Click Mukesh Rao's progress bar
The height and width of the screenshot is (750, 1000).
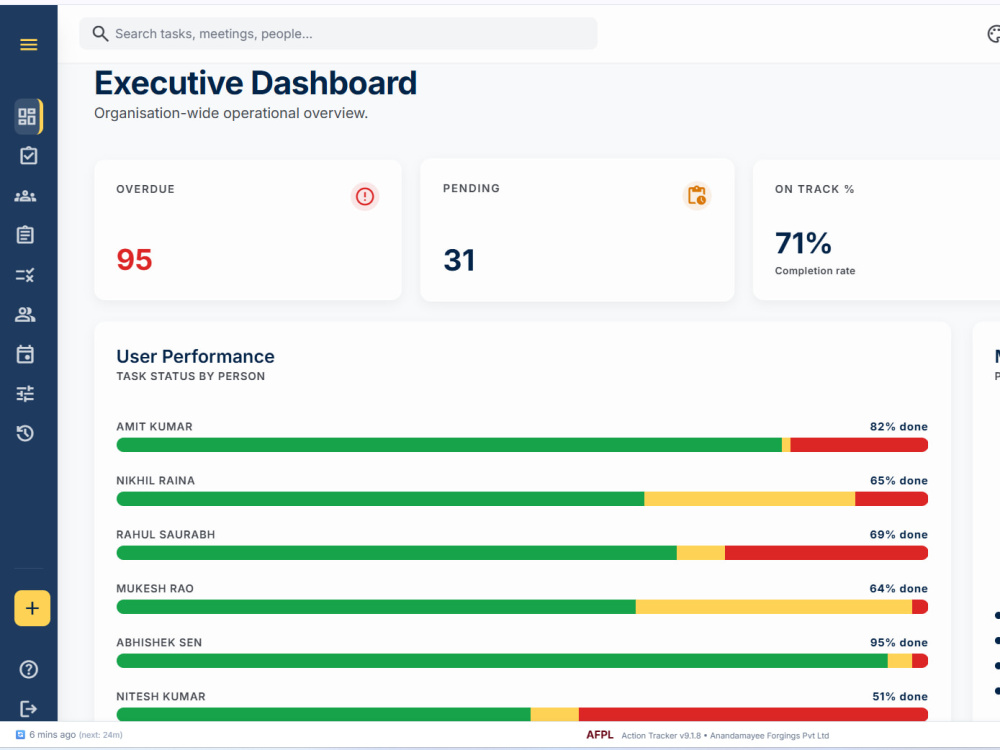point(522,607)
